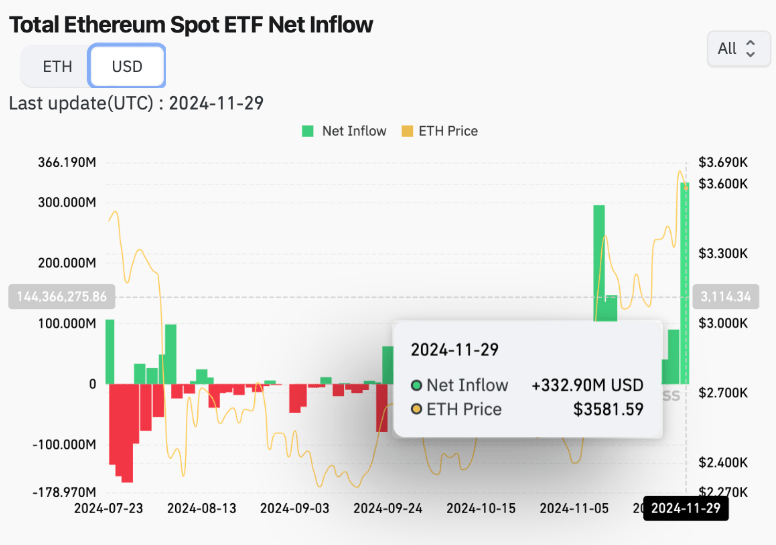Screen dimensions: 776x545
Task: Click the first green bar at 2024-07-23
Action: coord(110,350)
